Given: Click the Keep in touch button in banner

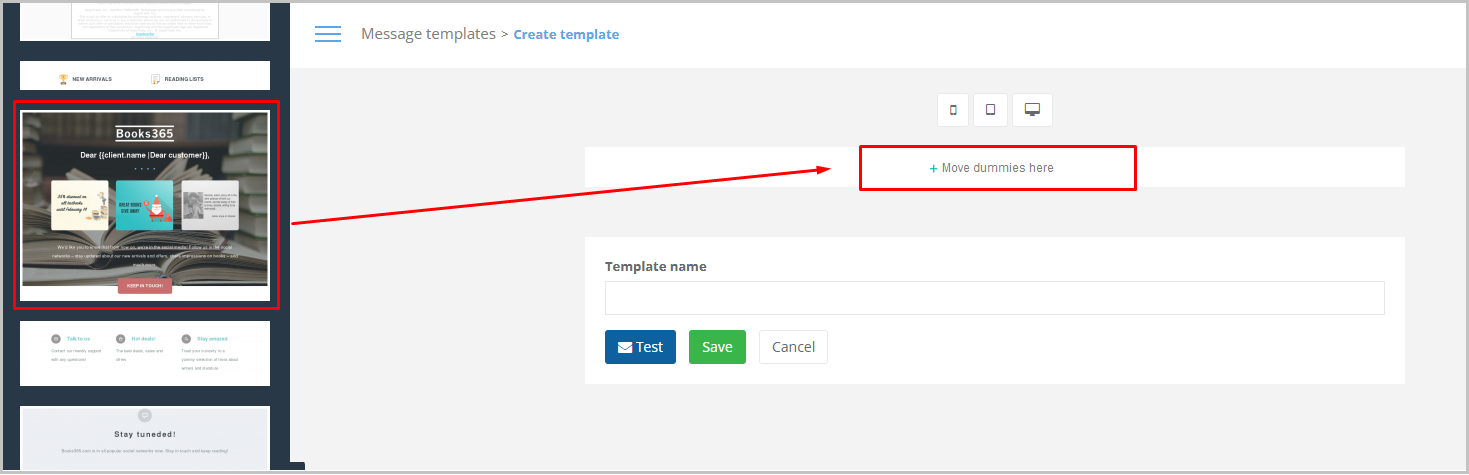Looking at the screenshot, I should point(145,285).
